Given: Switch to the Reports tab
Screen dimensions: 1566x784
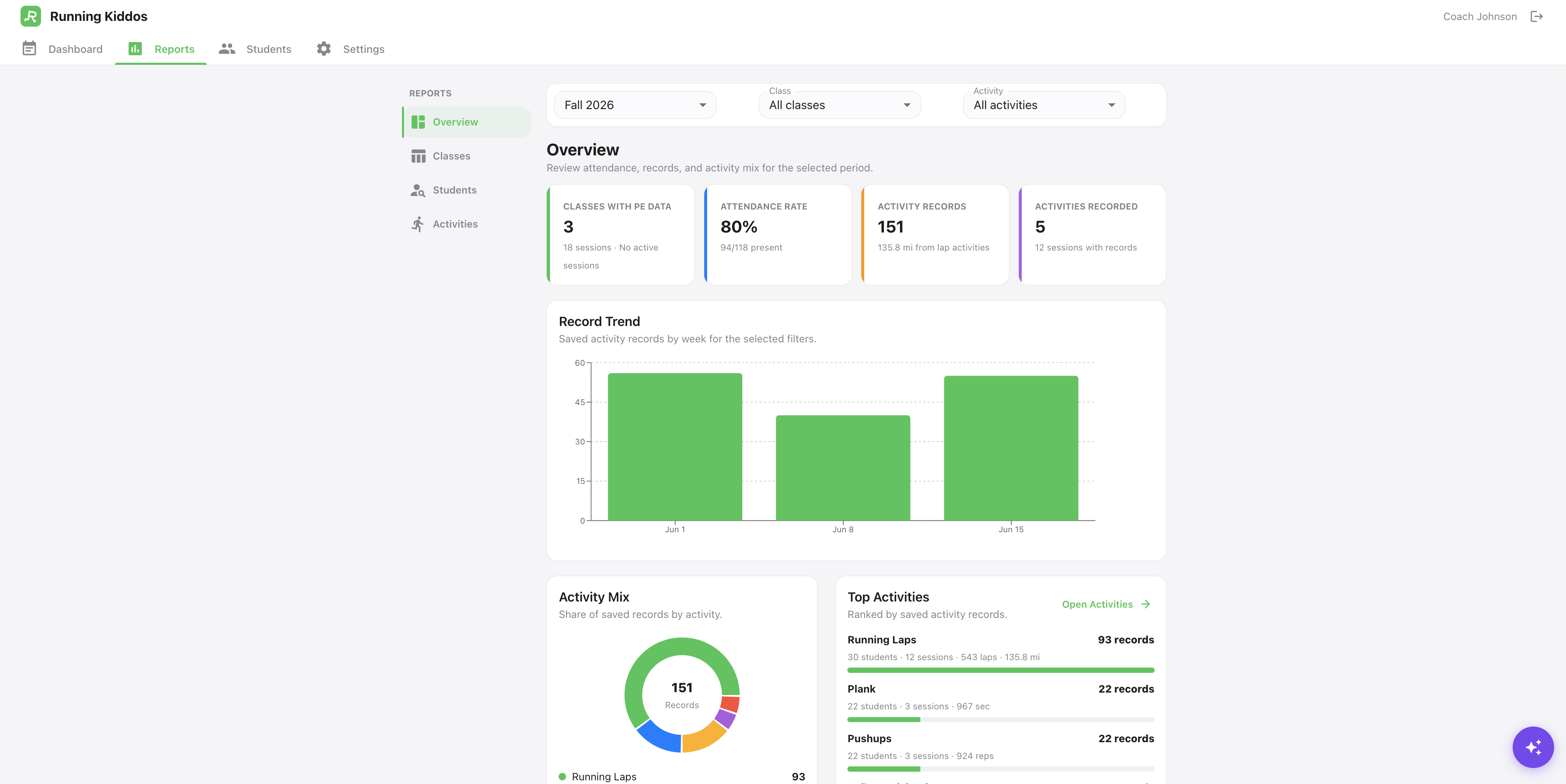Looking at the screenshot, I should point(161,49).
